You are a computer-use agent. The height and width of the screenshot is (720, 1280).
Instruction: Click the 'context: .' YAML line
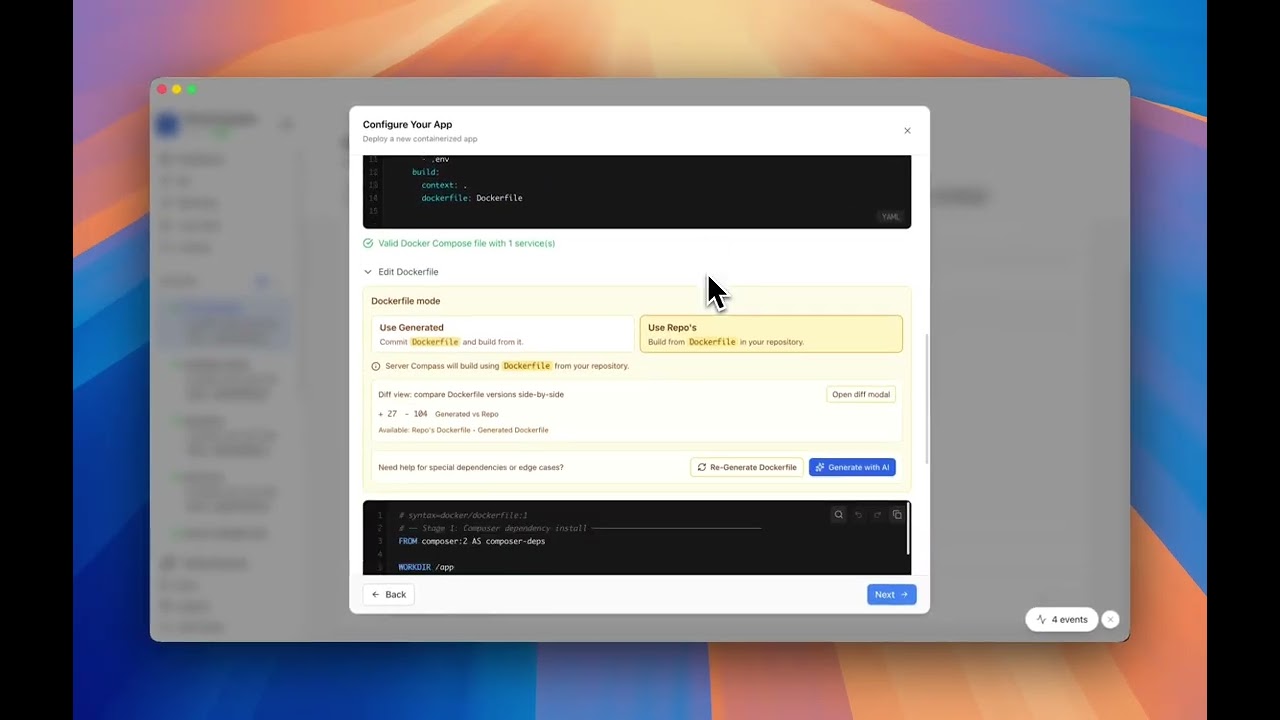pyautogui.click(x=444, y=185)
